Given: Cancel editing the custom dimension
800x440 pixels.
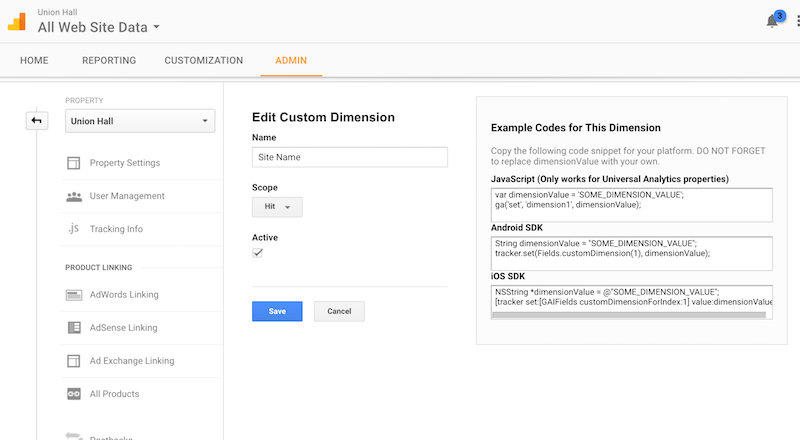Looking at the screenshot, I should 339,312.
